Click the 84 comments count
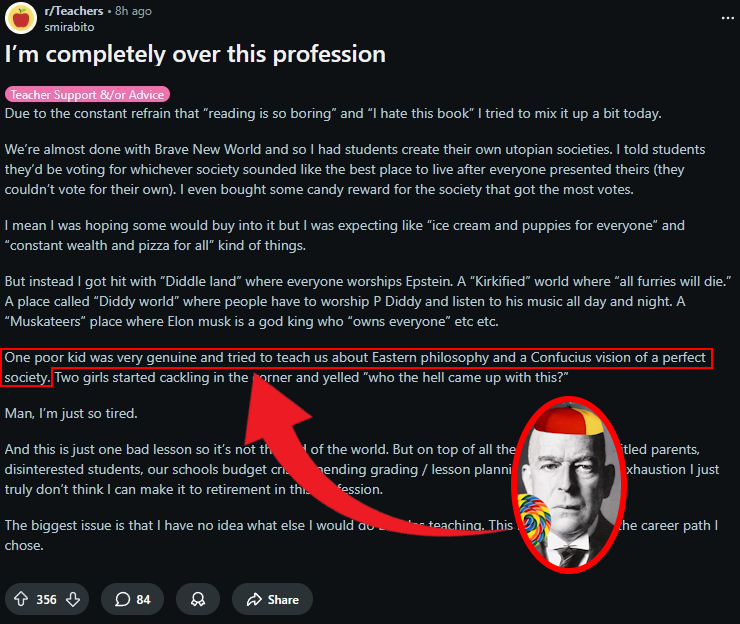The width and height of the screenshot is (740, 624). click(x=143, y=599)
